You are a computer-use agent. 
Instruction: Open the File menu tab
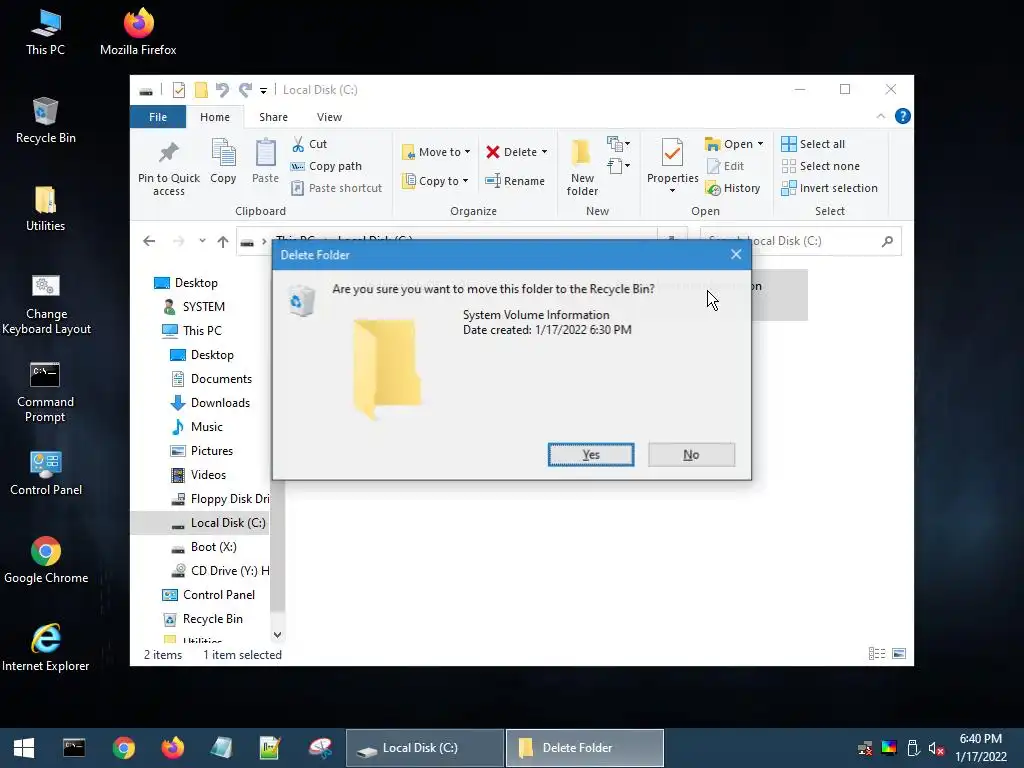tap(157, 117)
